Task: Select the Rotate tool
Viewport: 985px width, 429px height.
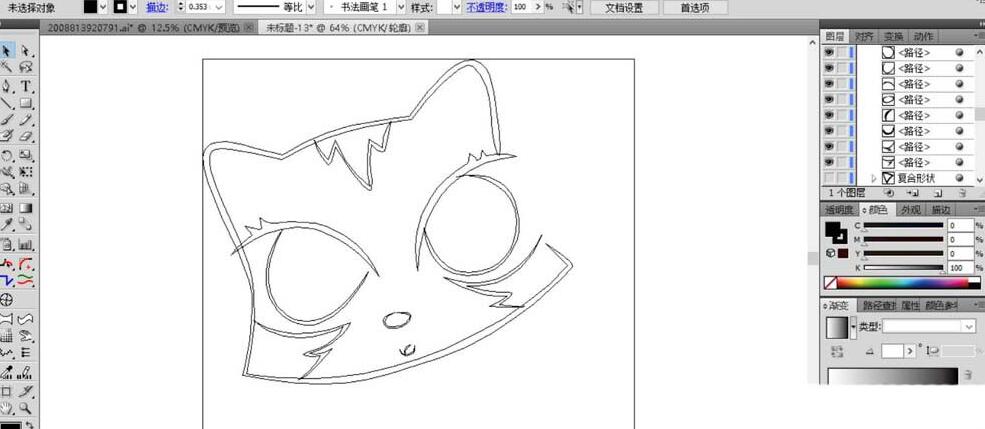Action: click(x=7, y=155)
